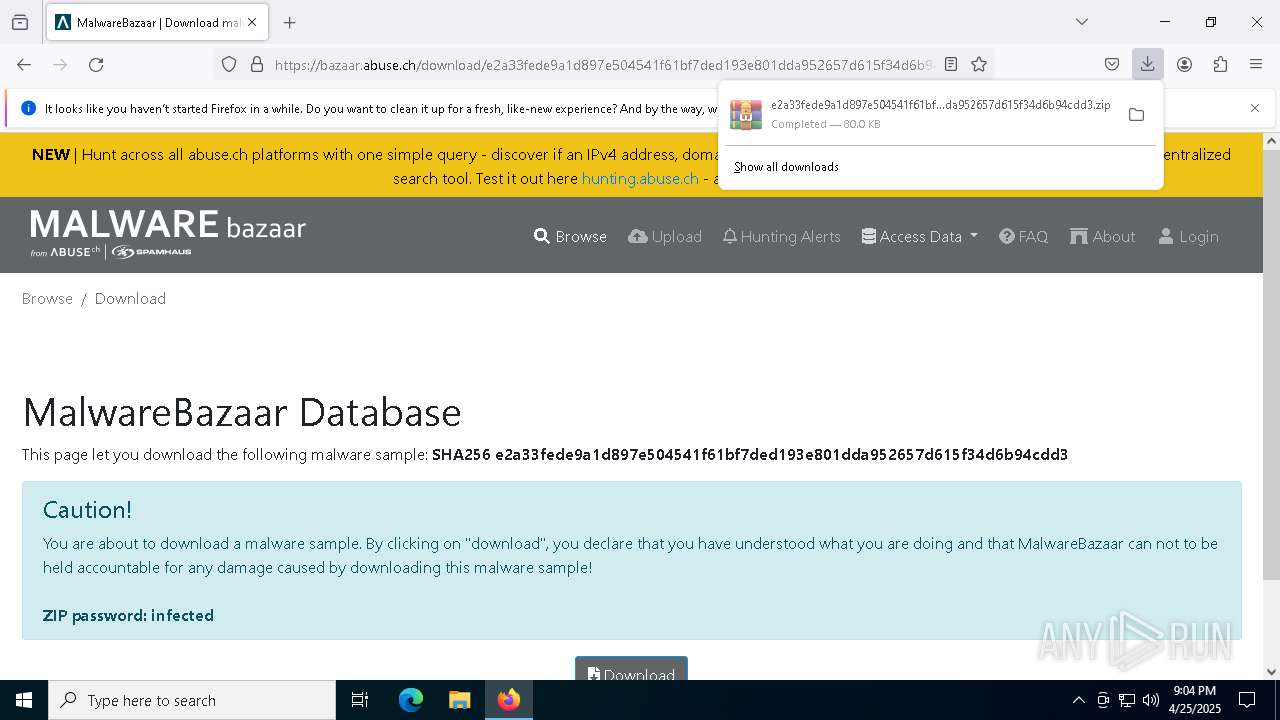Click Windows Start button
Image resolution: width=1280 pixels, height=720 pixels.
(24, 700)
